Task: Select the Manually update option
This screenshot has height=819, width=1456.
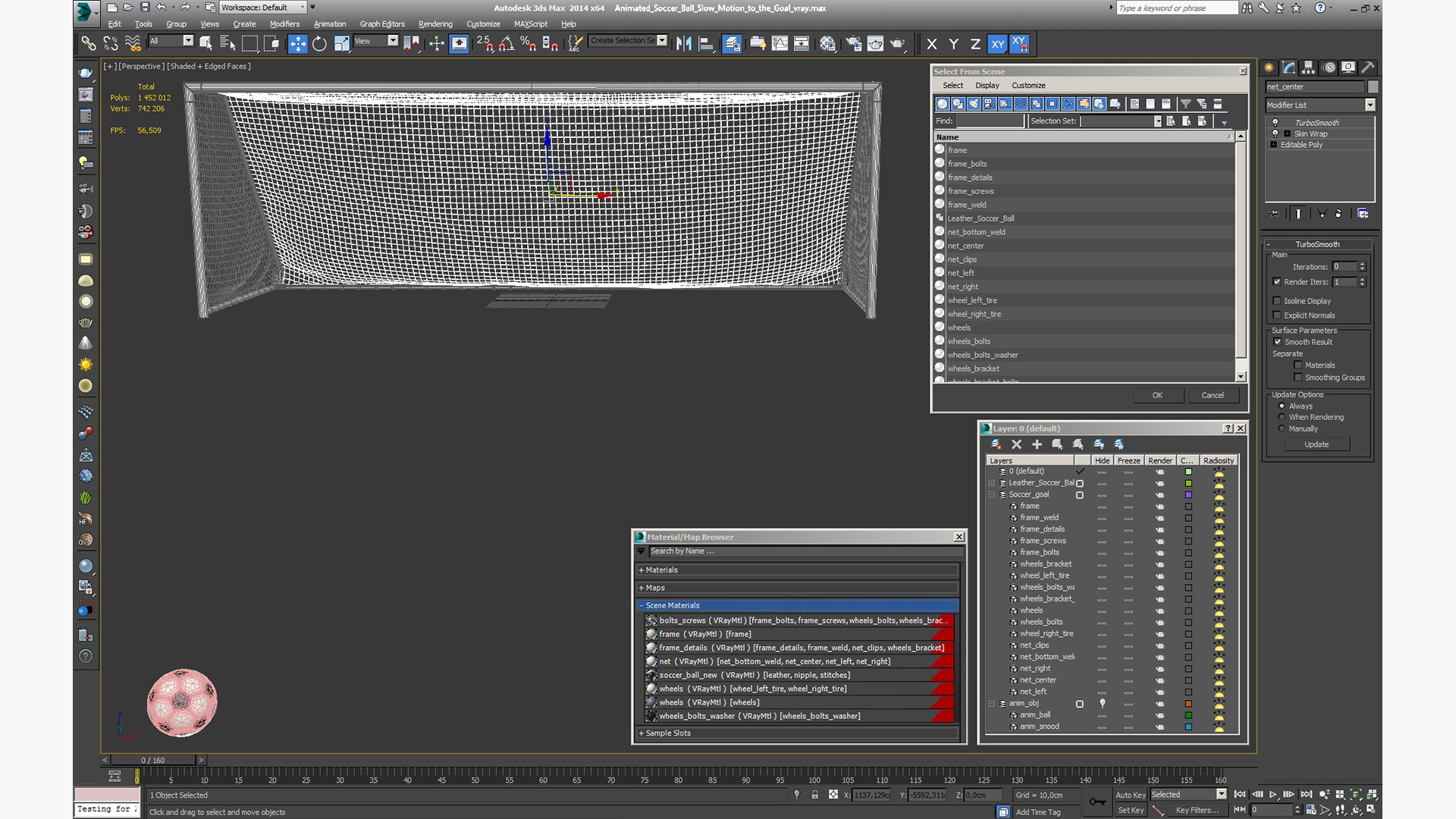Action: coord(1282,428)
